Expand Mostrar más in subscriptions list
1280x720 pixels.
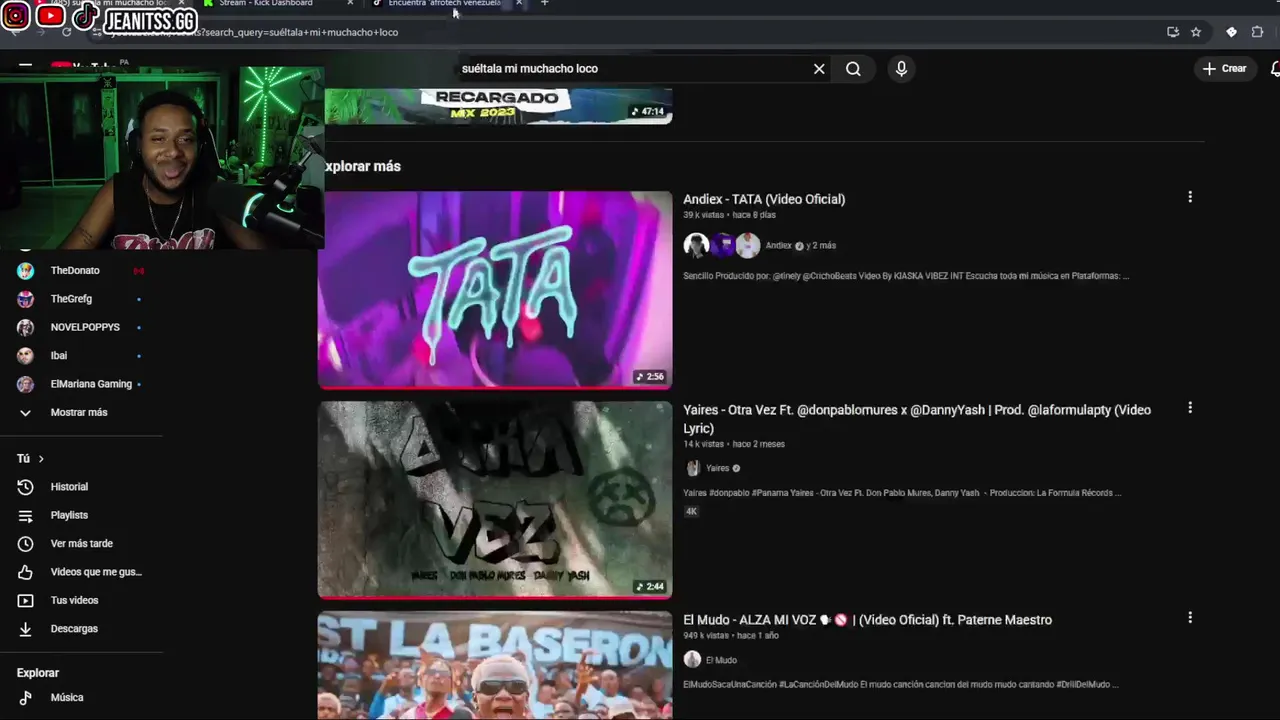click(81, 412)
